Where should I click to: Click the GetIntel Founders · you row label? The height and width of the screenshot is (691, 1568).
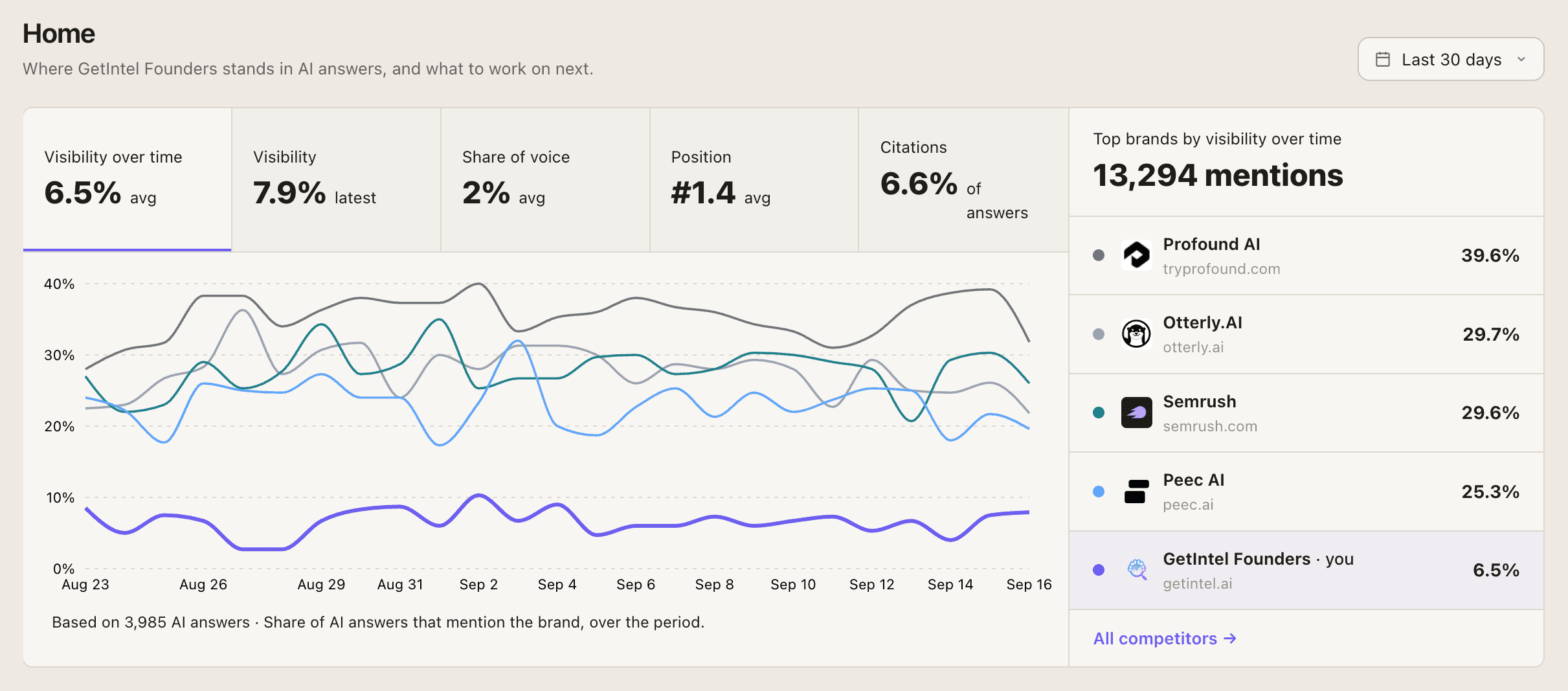pyautogui.click(x=1258, y=559)
